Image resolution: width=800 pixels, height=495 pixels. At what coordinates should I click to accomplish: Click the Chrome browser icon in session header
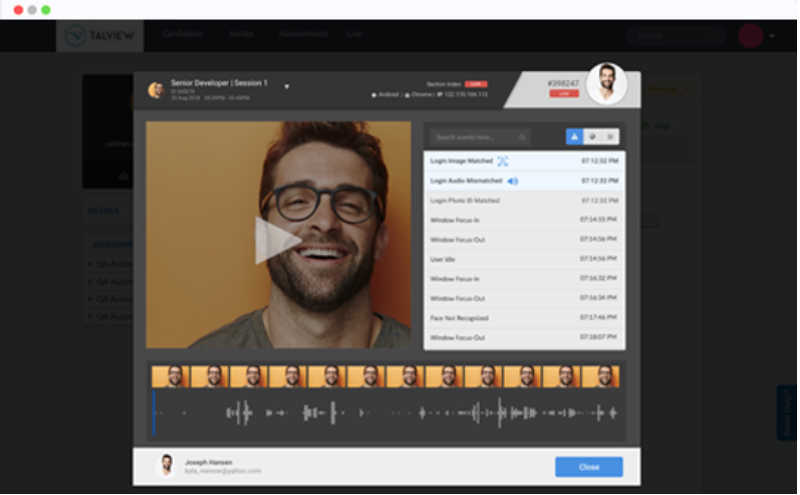(x=407, y=95)
